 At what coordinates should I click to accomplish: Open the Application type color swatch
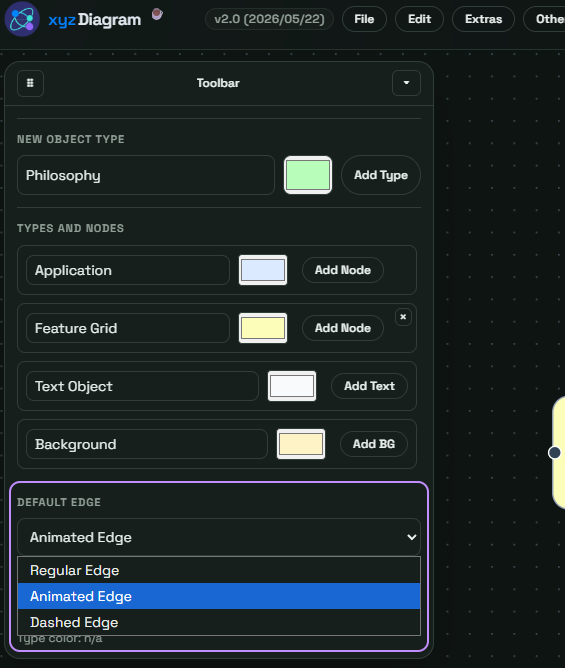tap(263, 270)
